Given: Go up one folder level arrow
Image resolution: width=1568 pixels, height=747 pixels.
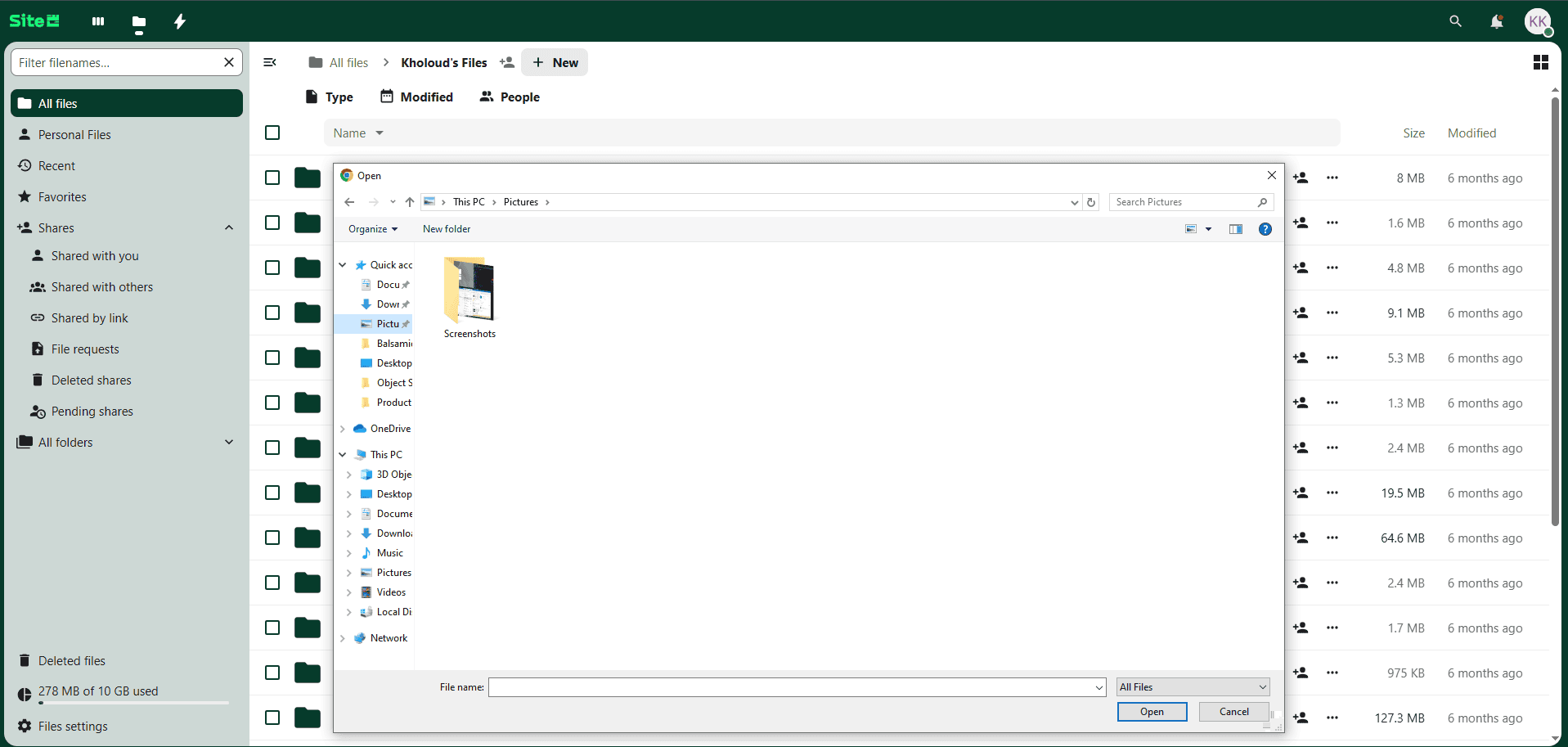Looking at the screenshot, I should 410,202.
